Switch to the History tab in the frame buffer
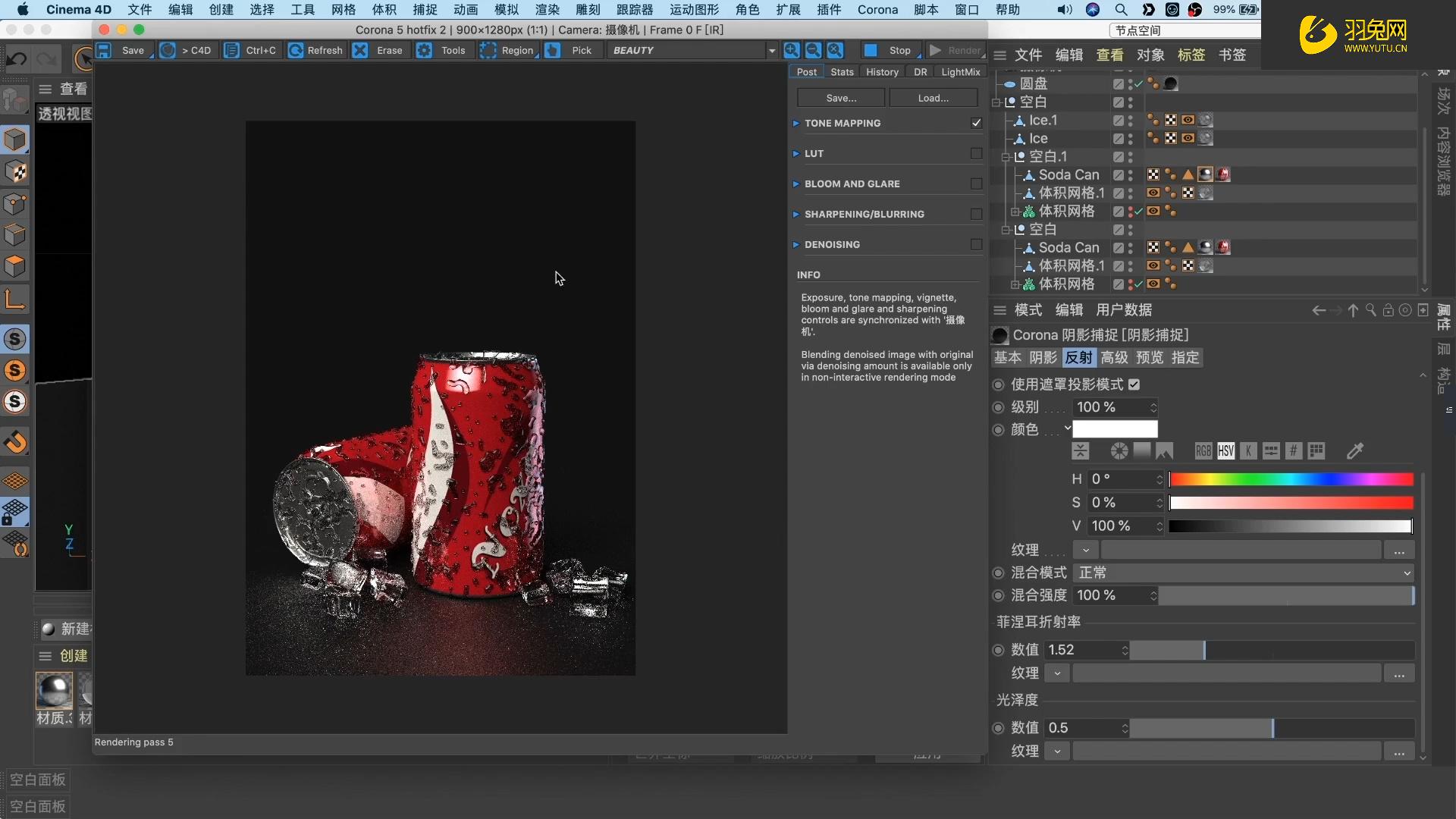The width and height of the screenshot is (1456, 819). click(x=882, y=71)
